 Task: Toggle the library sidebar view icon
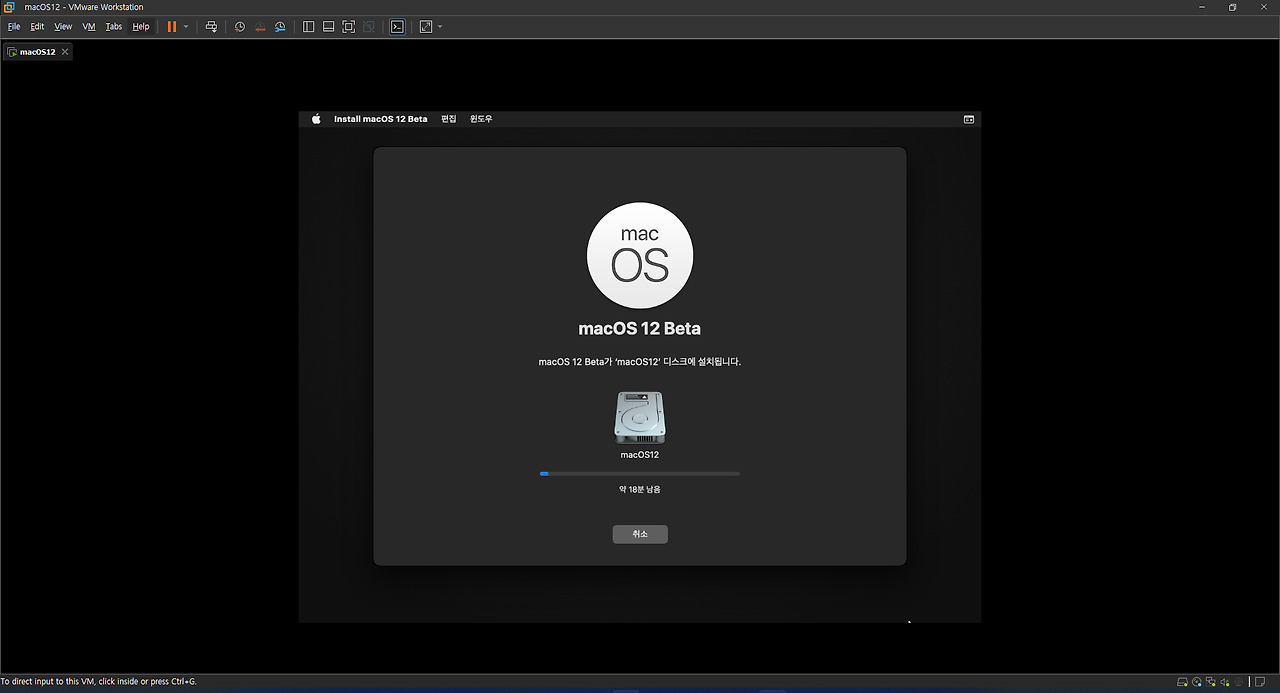tap(308, 27)
